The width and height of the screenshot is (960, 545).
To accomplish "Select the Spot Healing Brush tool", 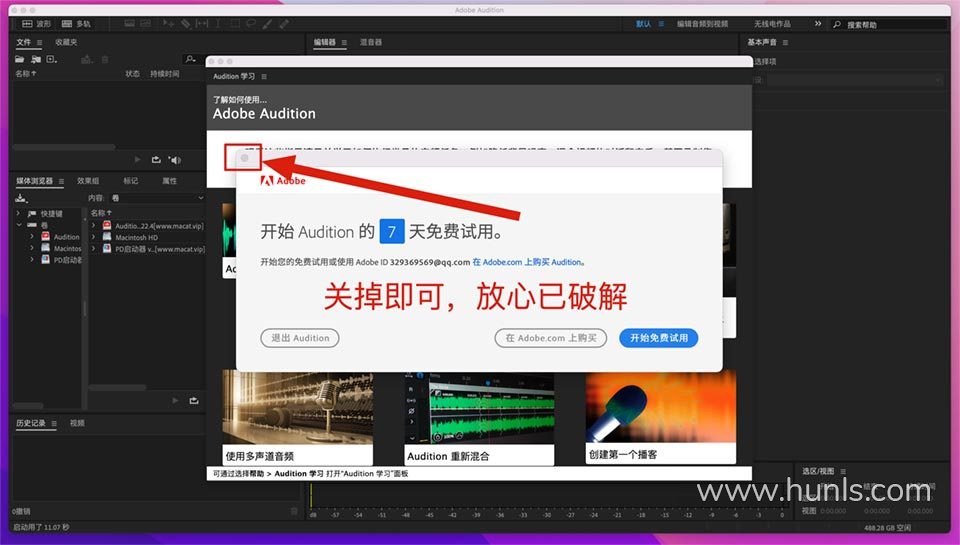I will point(284,23).
